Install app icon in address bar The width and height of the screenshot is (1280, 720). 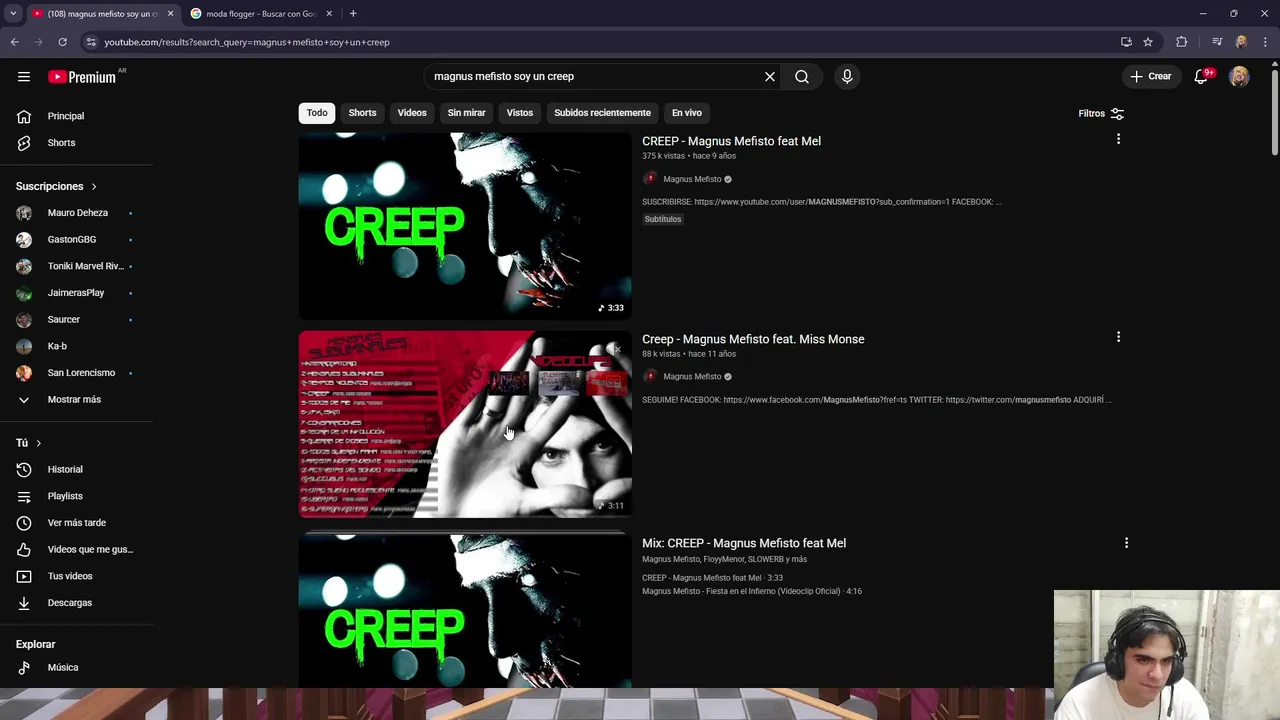[1126, 42]
